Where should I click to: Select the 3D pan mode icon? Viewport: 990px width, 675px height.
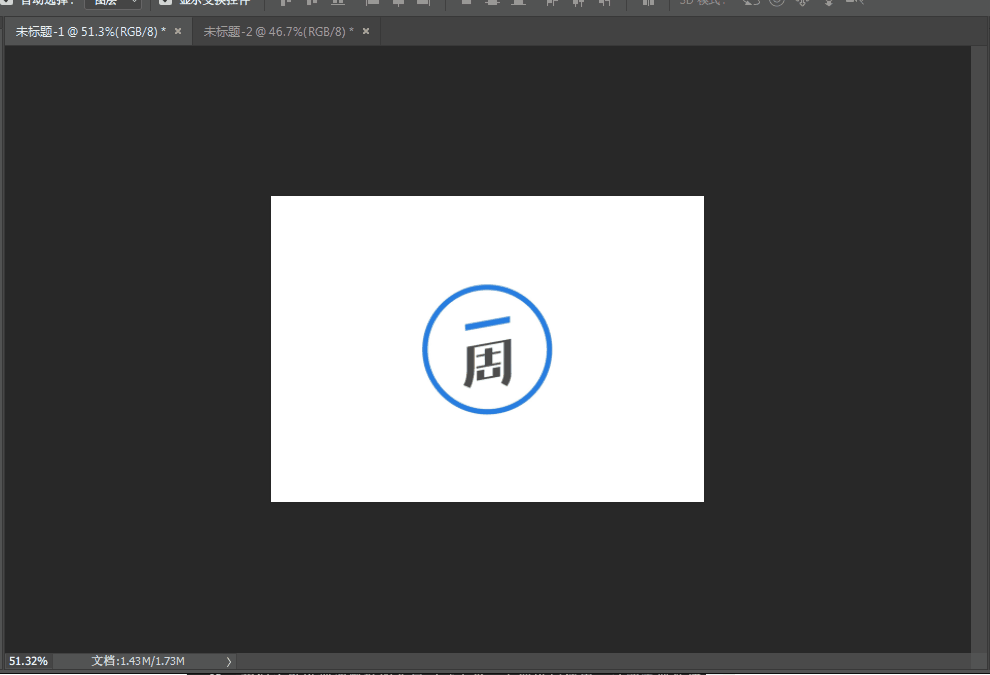(x=802, y=3)
